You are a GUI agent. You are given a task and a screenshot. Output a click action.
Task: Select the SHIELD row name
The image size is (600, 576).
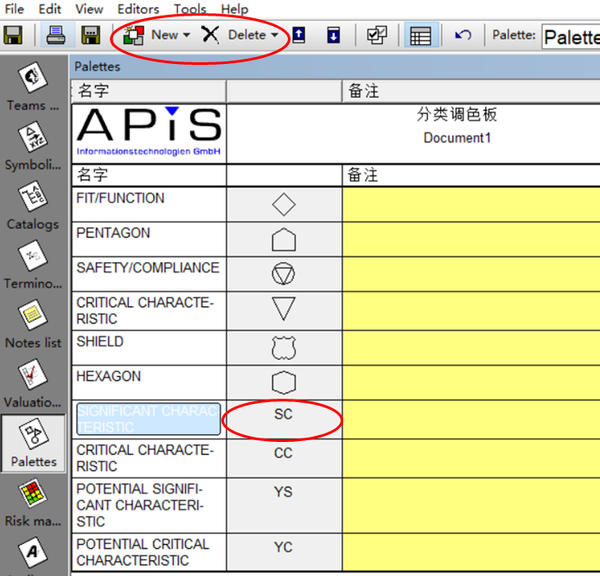[99, 342]
